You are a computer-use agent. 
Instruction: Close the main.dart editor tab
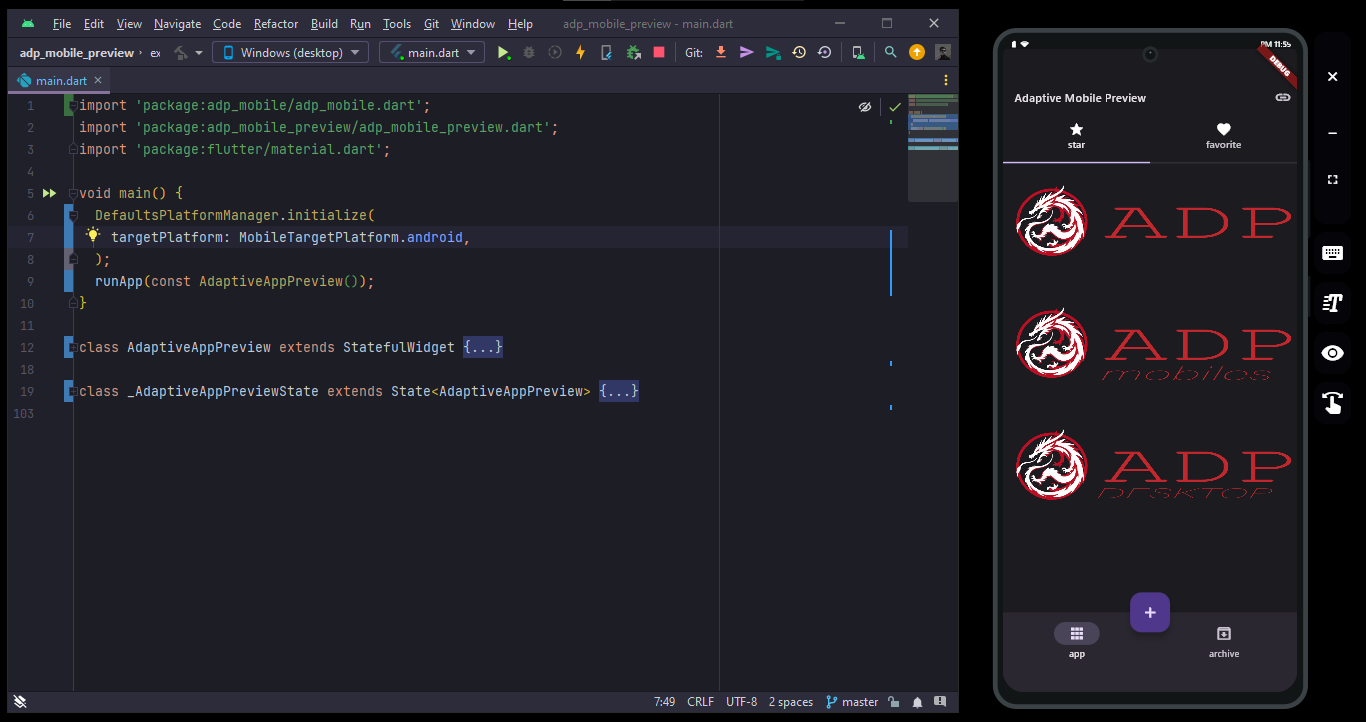98,81
